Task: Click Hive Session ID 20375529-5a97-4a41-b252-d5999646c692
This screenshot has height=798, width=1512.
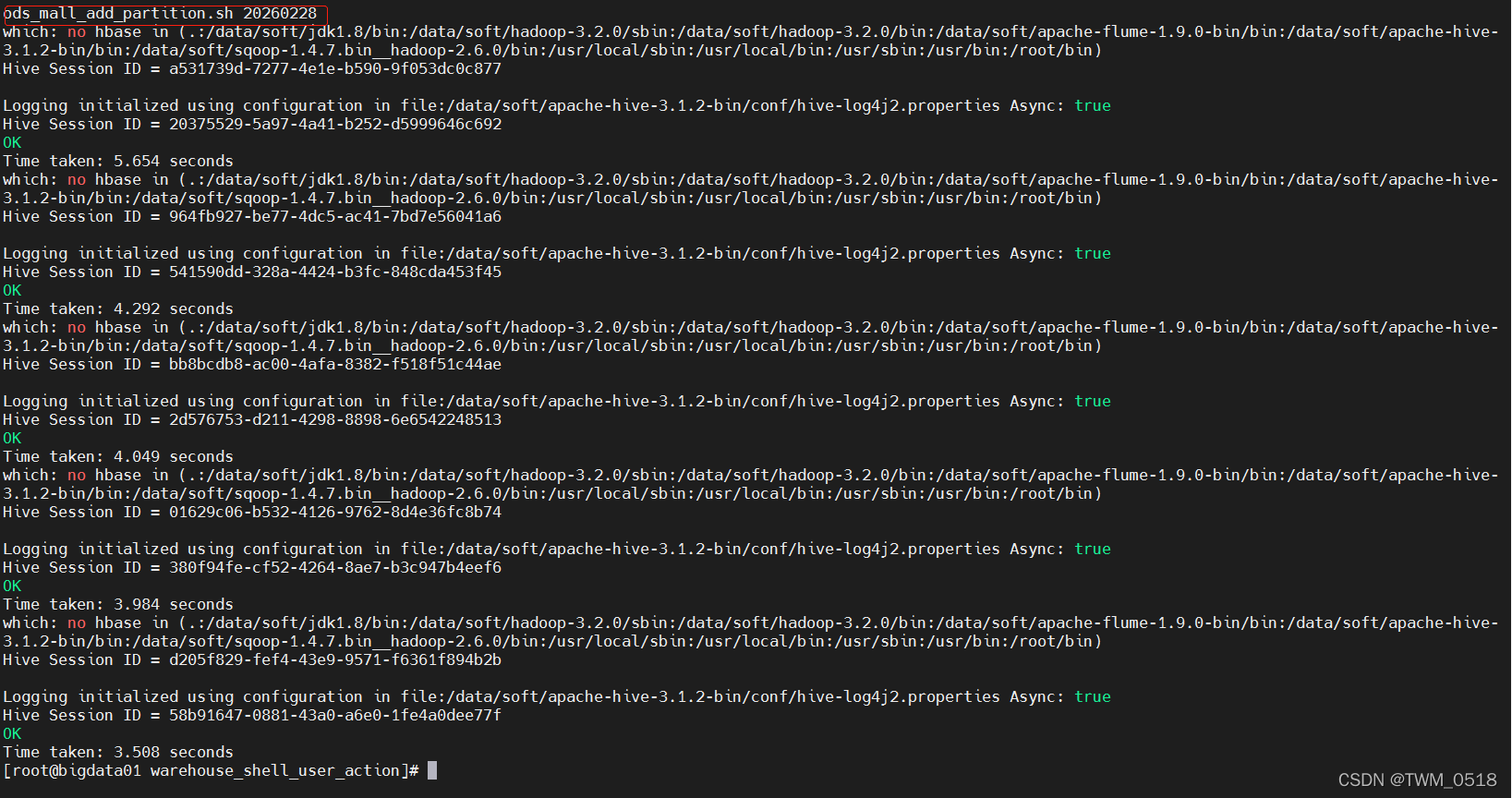Action: click(x=252, y=125)
